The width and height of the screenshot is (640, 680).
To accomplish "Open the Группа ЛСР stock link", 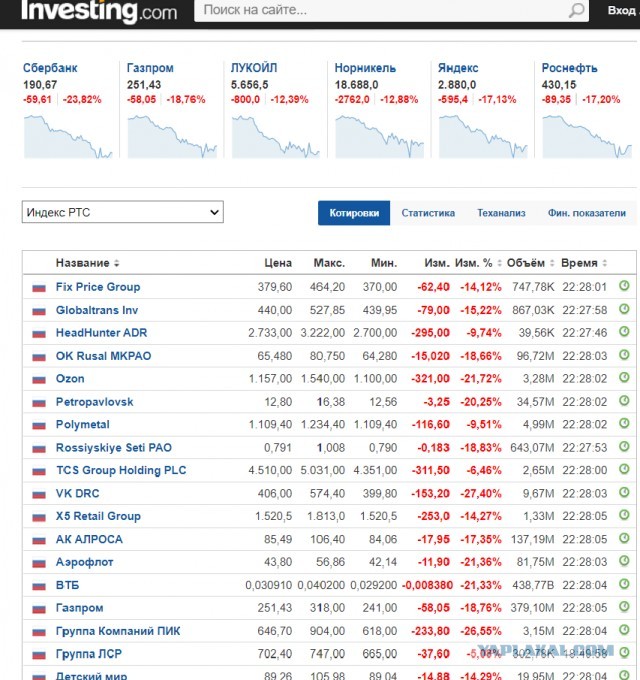I will point(88,654).
